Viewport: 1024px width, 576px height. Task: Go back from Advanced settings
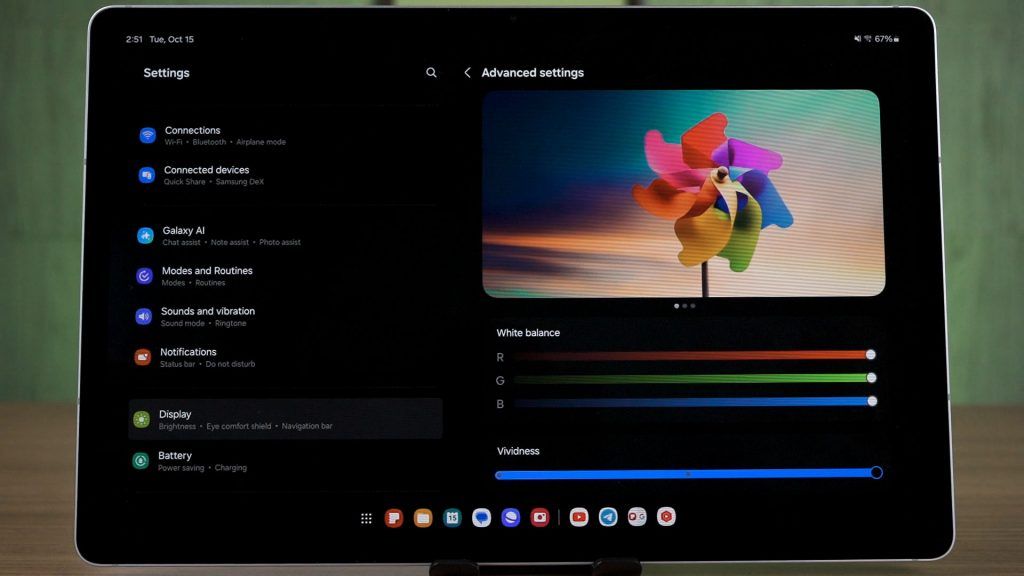[467, 72]
